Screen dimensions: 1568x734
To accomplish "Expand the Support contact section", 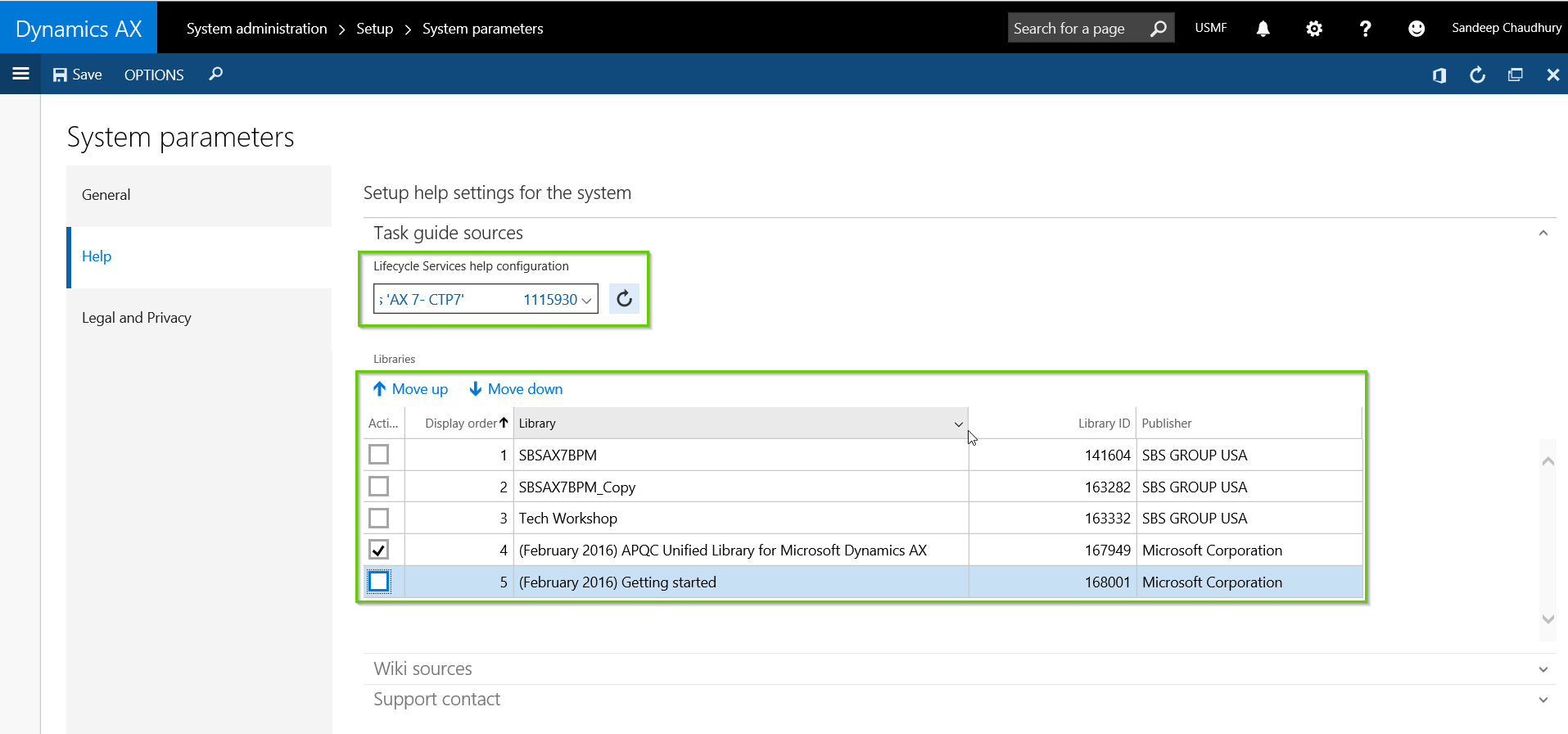I will (1543, 700).
